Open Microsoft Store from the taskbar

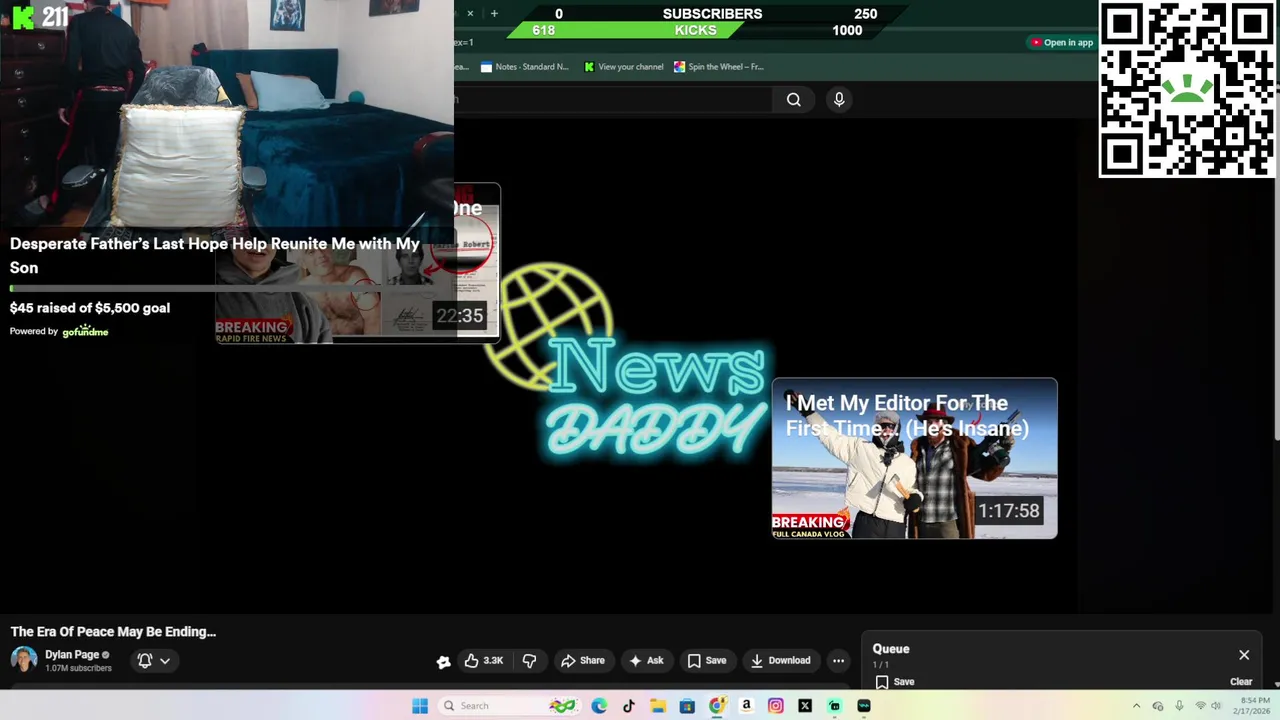pyautogui.click(x=687, y=706)
